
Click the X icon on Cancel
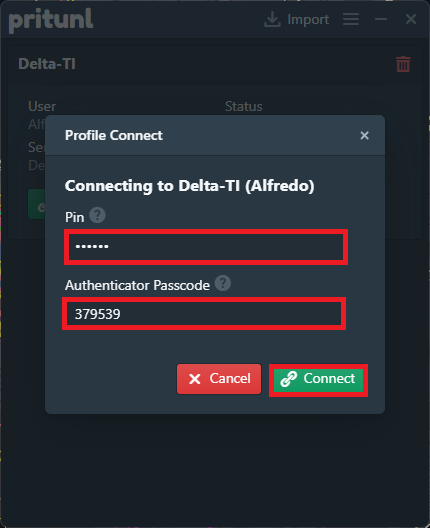click(x=195, y=379)
